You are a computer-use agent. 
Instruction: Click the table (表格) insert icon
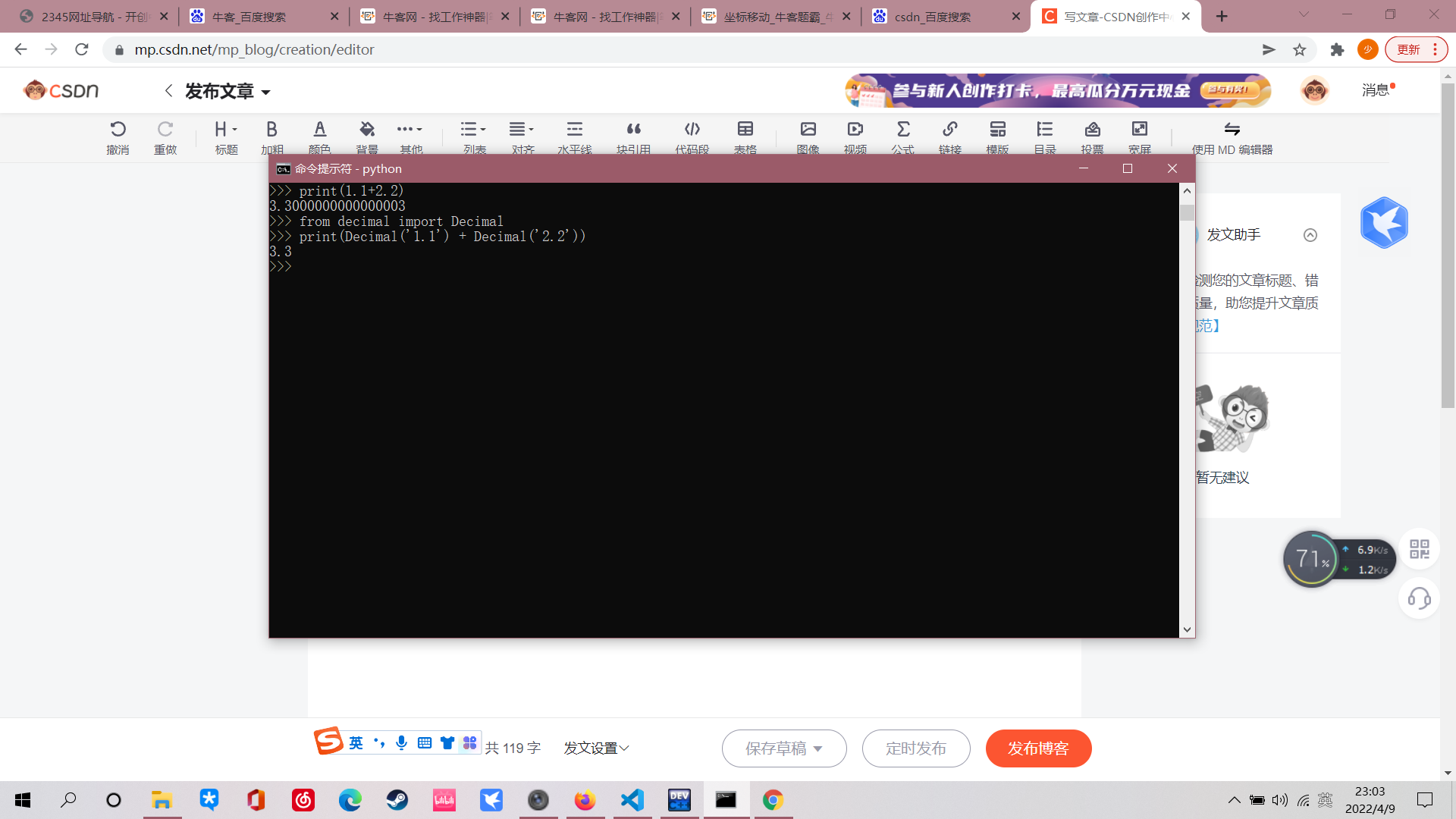[x=745, y=130]
